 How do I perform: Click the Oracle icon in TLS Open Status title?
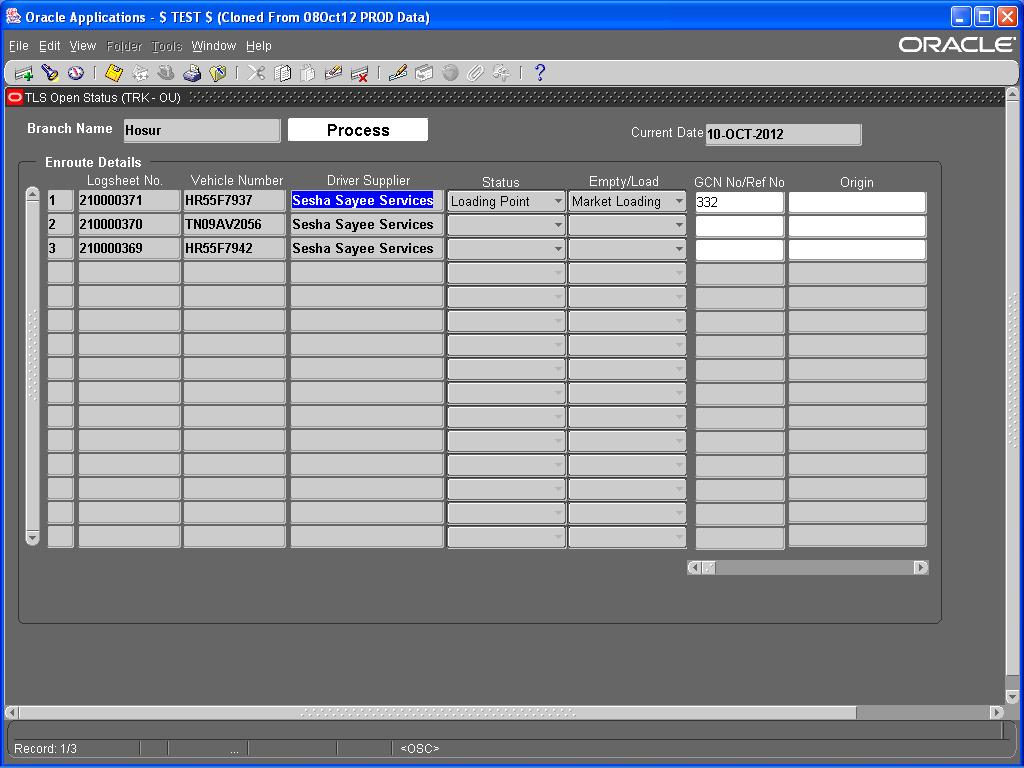[x=14, y=97]
